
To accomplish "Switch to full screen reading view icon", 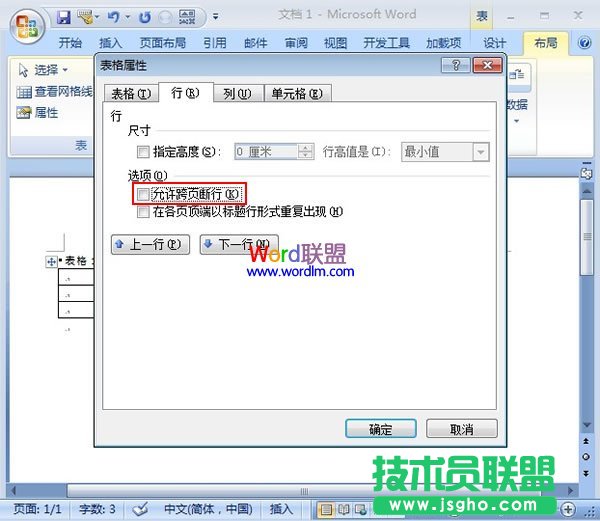I will (x=344, y=510).
